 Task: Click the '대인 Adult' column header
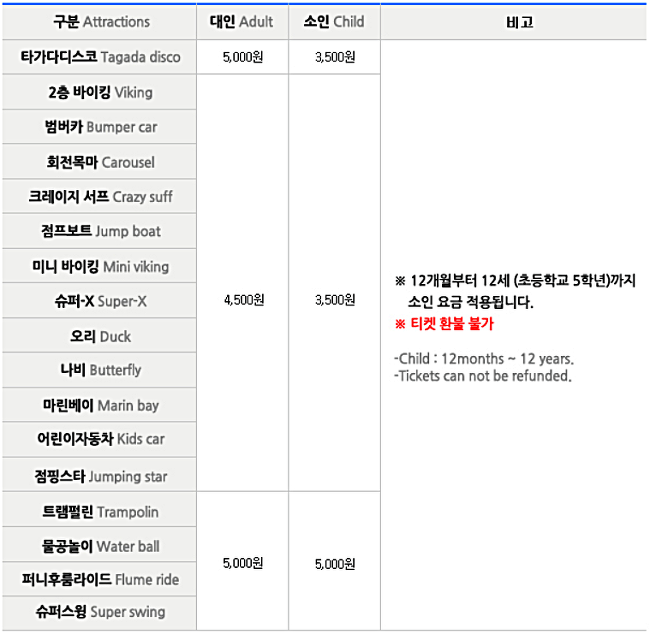pos(241,22)
